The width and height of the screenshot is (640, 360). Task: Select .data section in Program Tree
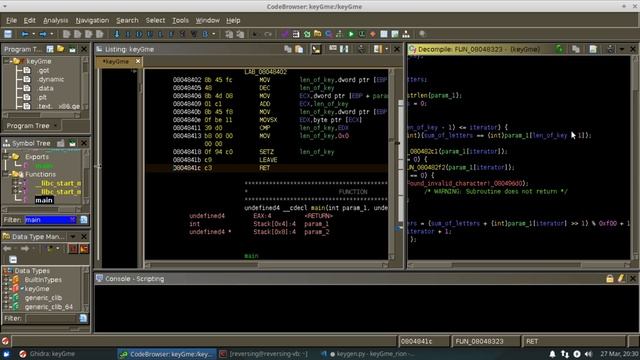click(x=45, y=88)
